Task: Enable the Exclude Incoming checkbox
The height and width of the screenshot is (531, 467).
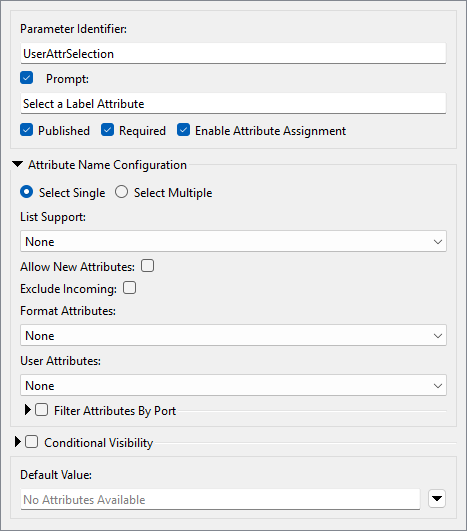Action: (129, 288)
